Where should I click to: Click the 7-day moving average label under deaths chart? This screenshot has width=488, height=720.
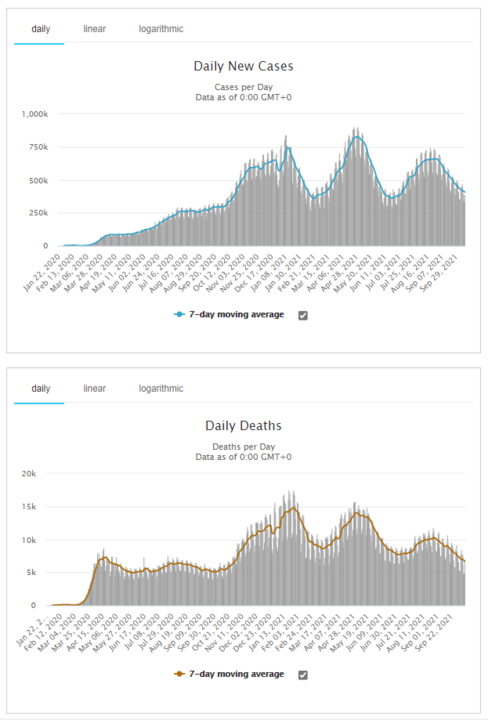pyautogui.click(x=236, y=674)
